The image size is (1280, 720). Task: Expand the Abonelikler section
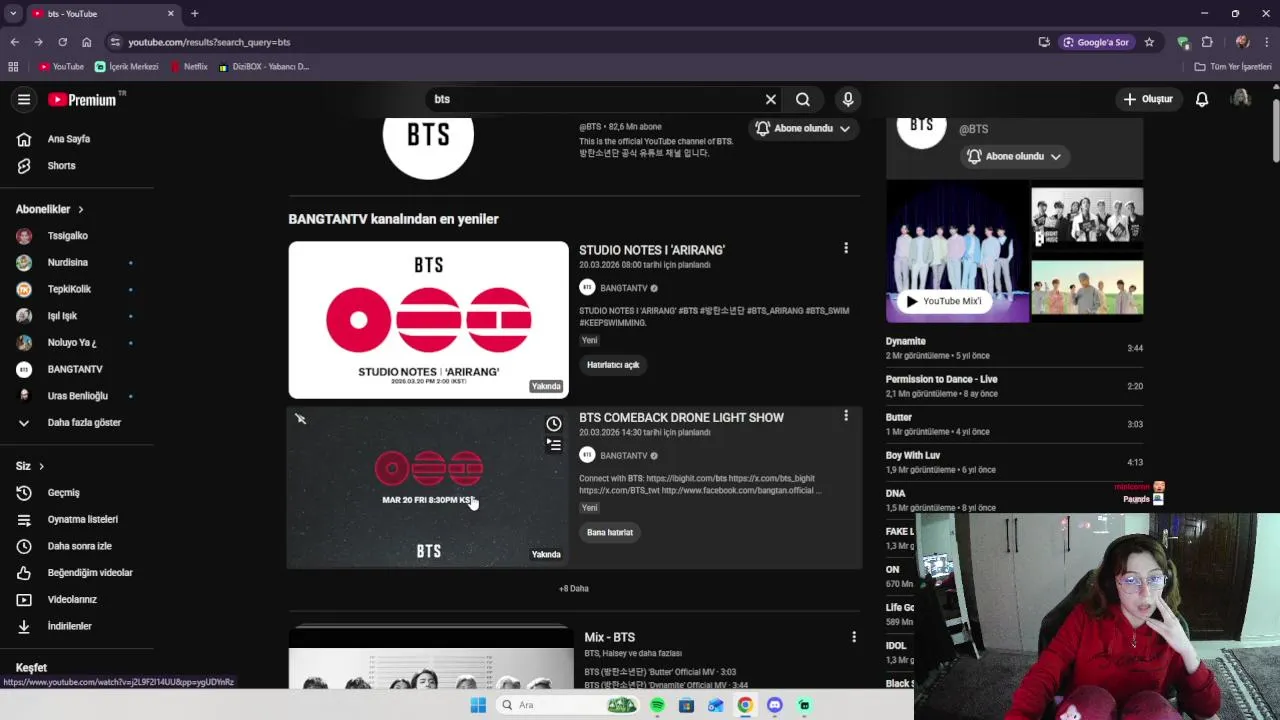[50, 209]
